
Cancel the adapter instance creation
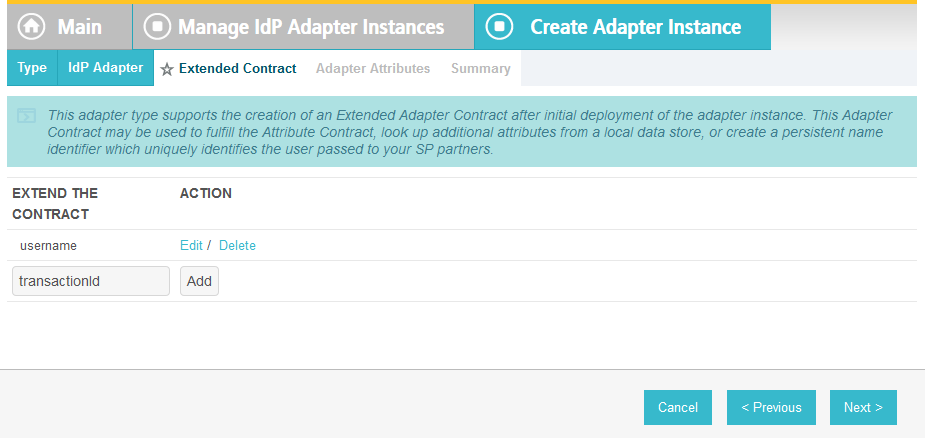(x=678, y=407)
